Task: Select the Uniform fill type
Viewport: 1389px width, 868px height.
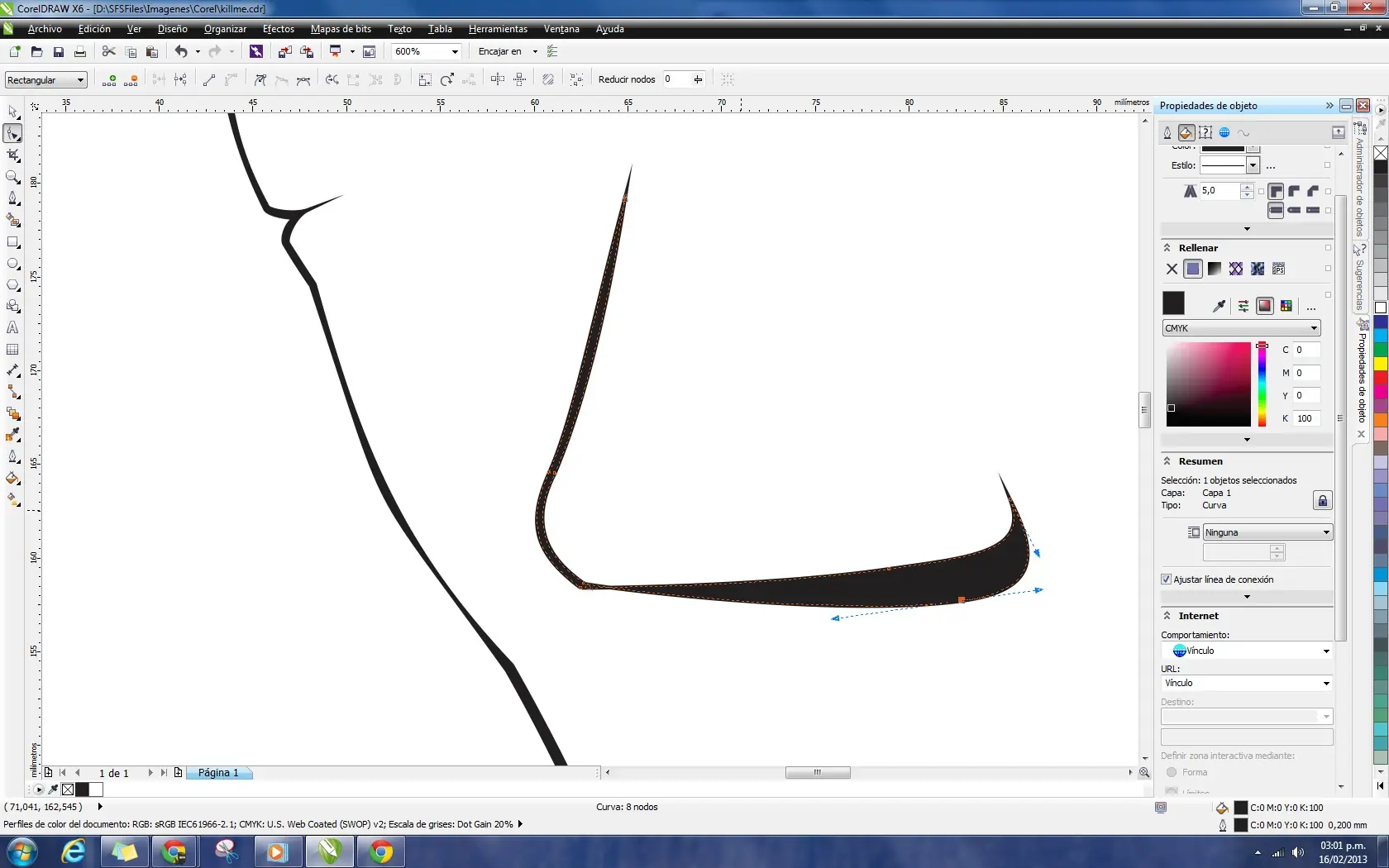Action: point(1193,269)
